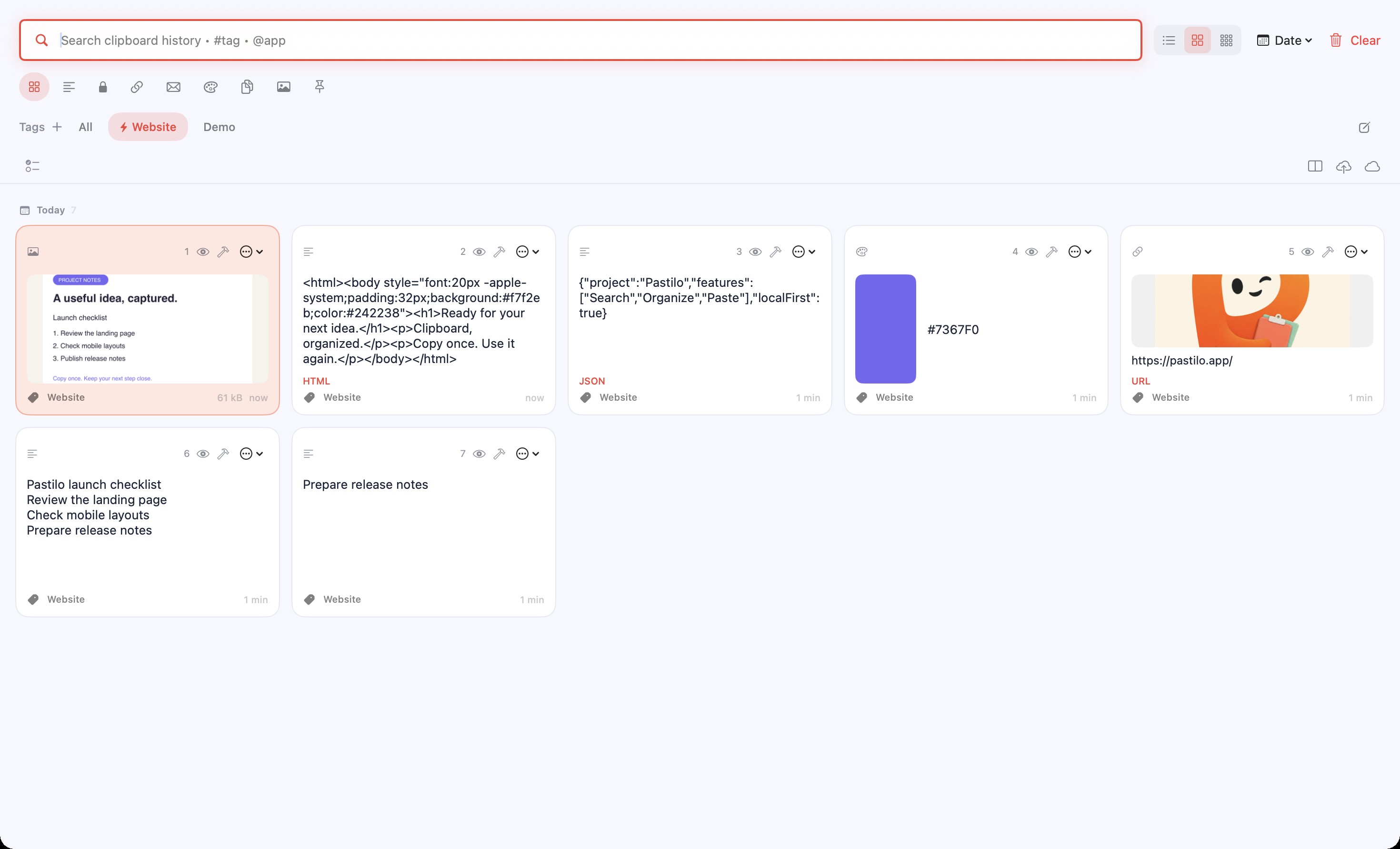Filter by link items icon
The image size is (1400, 849).
click(x=136, y=86)
